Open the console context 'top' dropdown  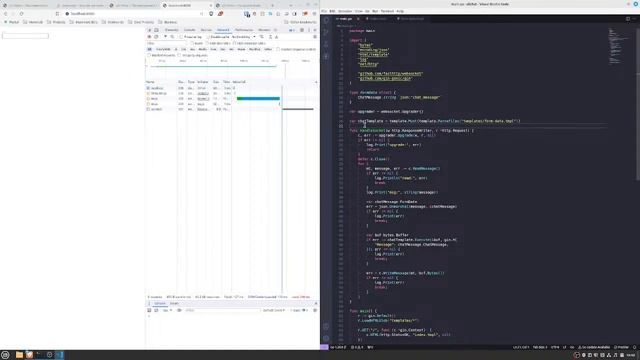[167, 310]
